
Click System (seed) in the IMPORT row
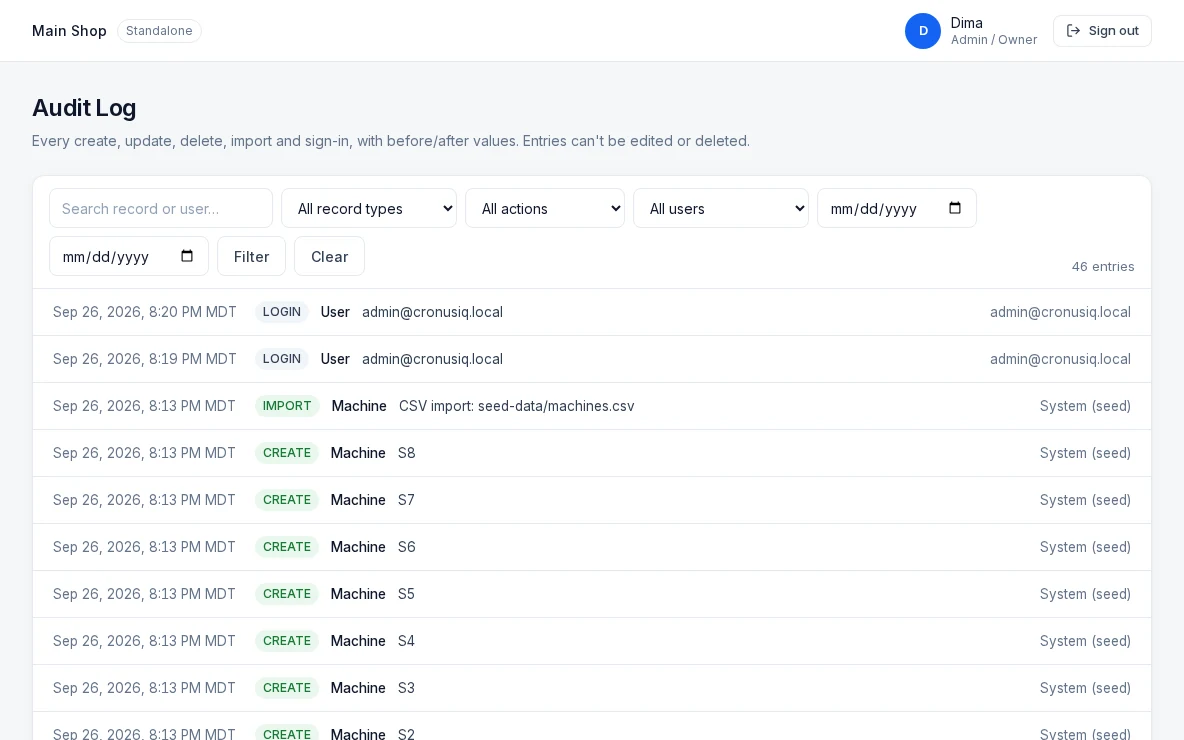pos(1085,406)
